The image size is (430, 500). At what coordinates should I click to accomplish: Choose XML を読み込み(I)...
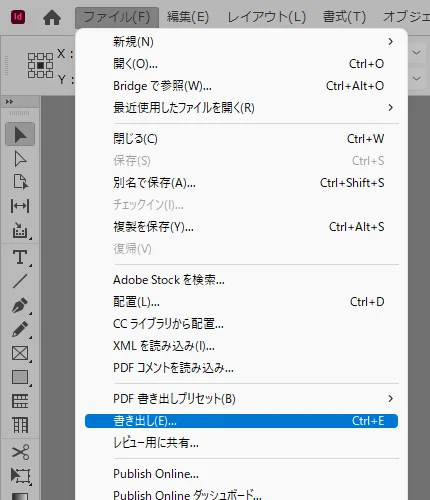click(241, 346)
